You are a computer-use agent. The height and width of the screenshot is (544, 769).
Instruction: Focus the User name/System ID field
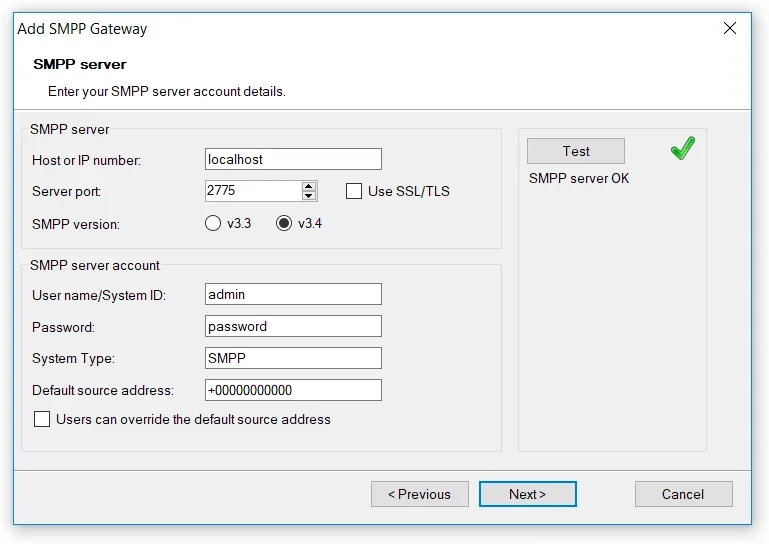click(x=293, y=294)
